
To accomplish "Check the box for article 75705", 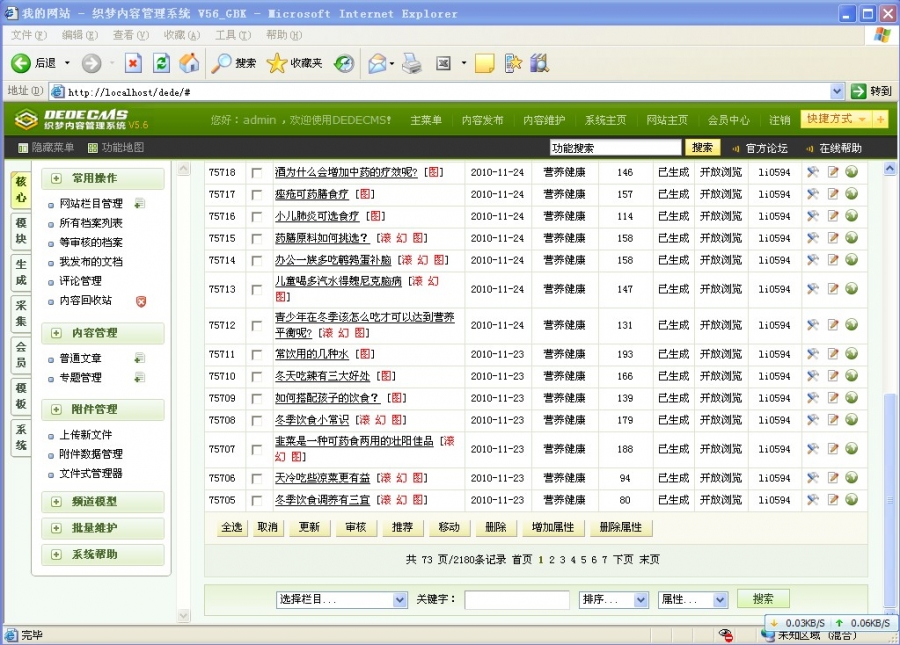I will click(257, 500).
